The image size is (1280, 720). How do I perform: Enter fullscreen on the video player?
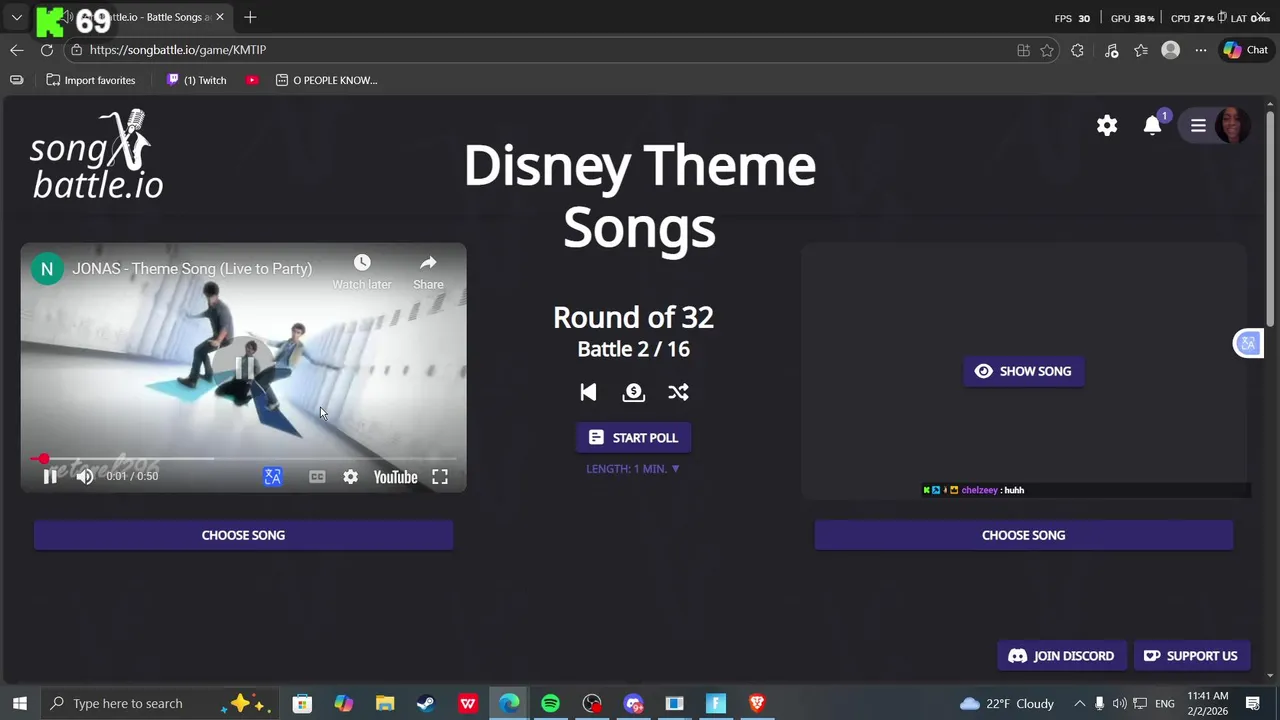(x=440, y=477)
